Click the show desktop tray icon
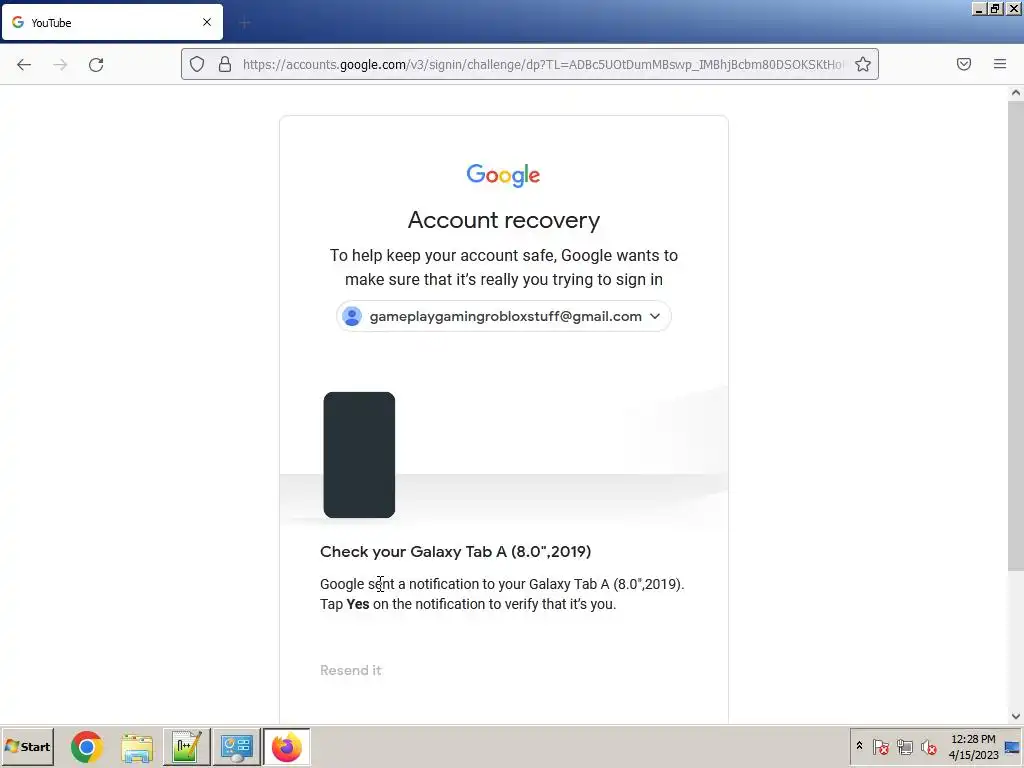Screen dimensions: 1024x768 click(x=1013, y=746)
